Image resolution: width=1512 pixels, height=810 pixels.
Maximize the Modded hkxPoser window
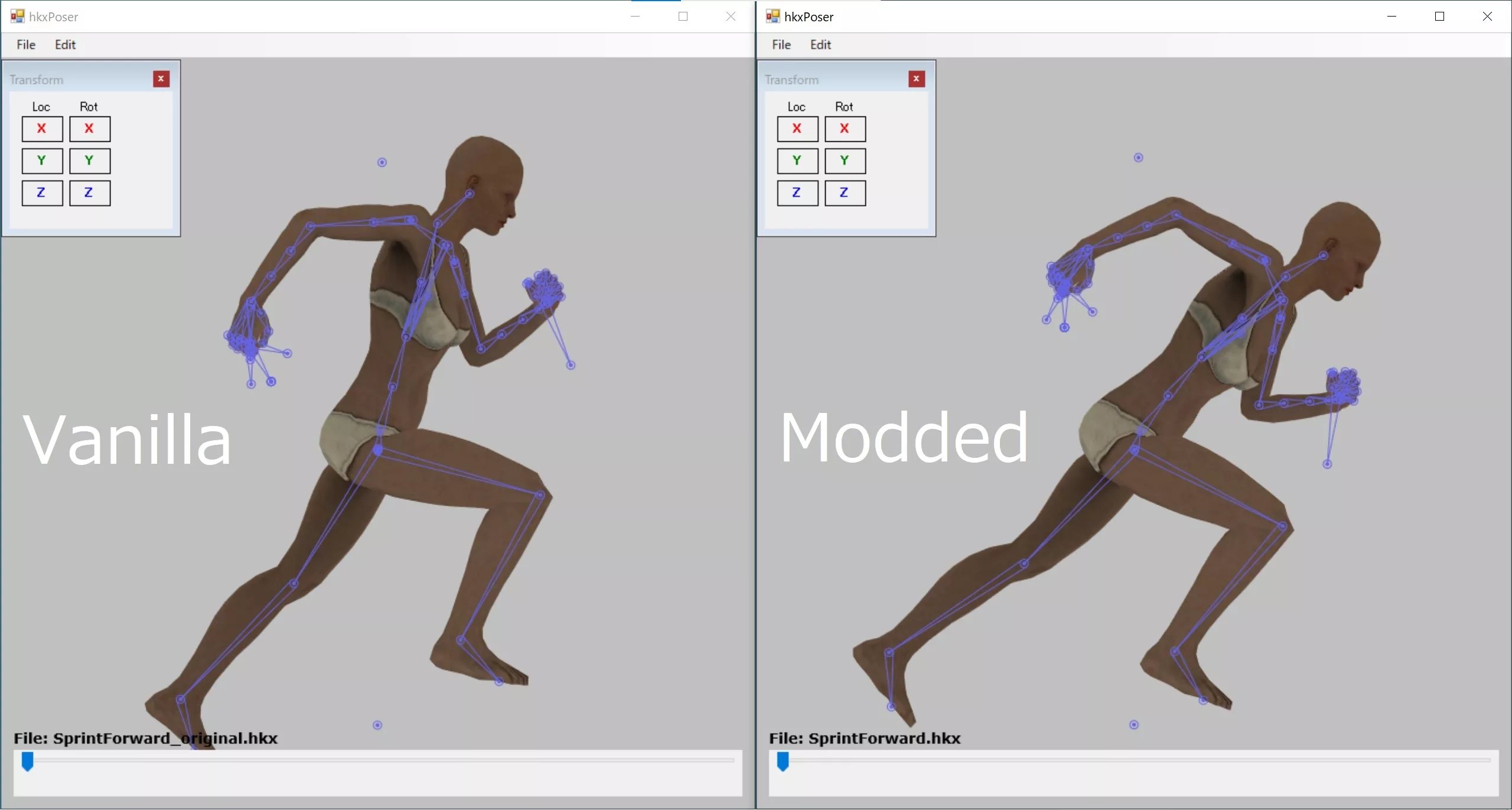[x=1439, y=17]
